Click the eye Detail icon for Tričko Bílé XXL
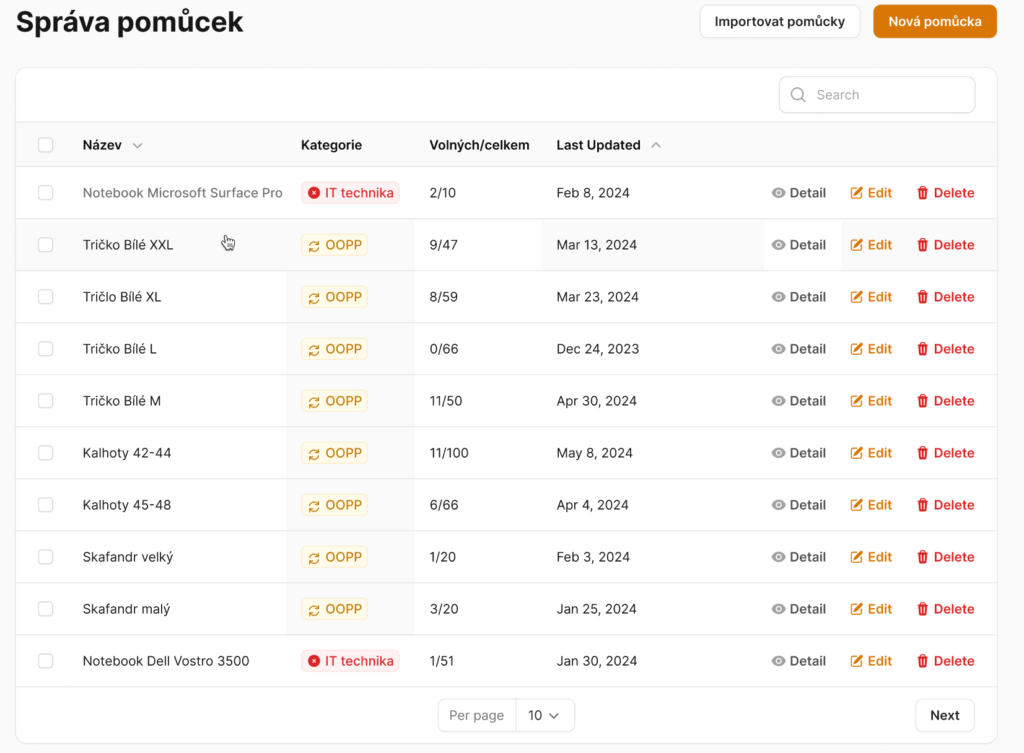Viewport: 1024px width, 753px height. tap(778, 245)
